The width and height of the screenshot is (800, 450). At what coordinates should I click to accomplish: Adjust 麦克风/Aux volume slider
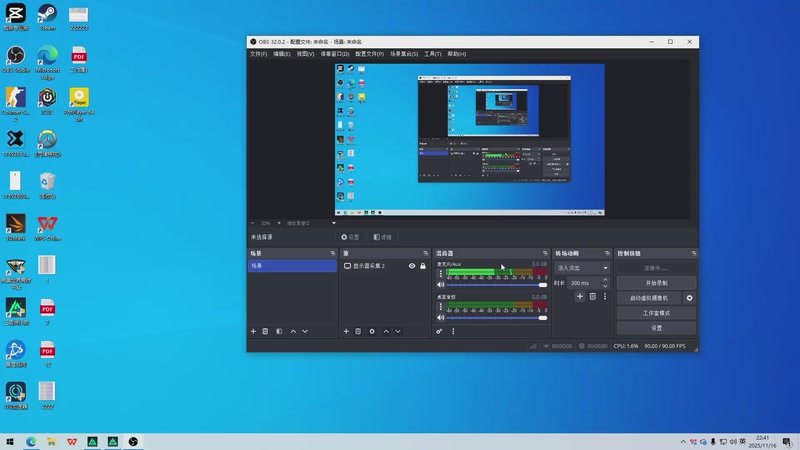pos(497,285)
